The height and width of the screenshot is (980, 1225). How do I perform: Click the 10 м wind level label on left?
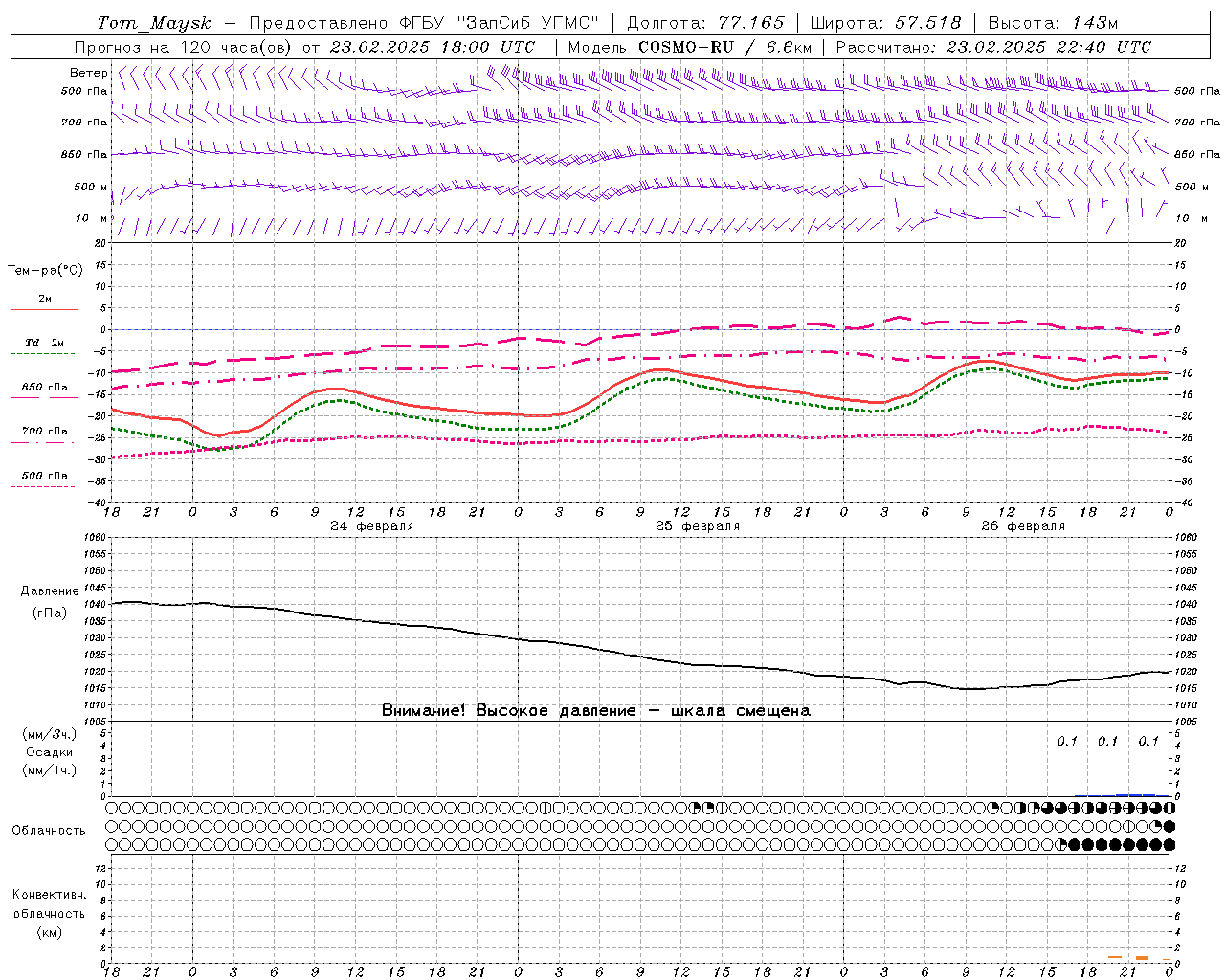coord(91,218)
